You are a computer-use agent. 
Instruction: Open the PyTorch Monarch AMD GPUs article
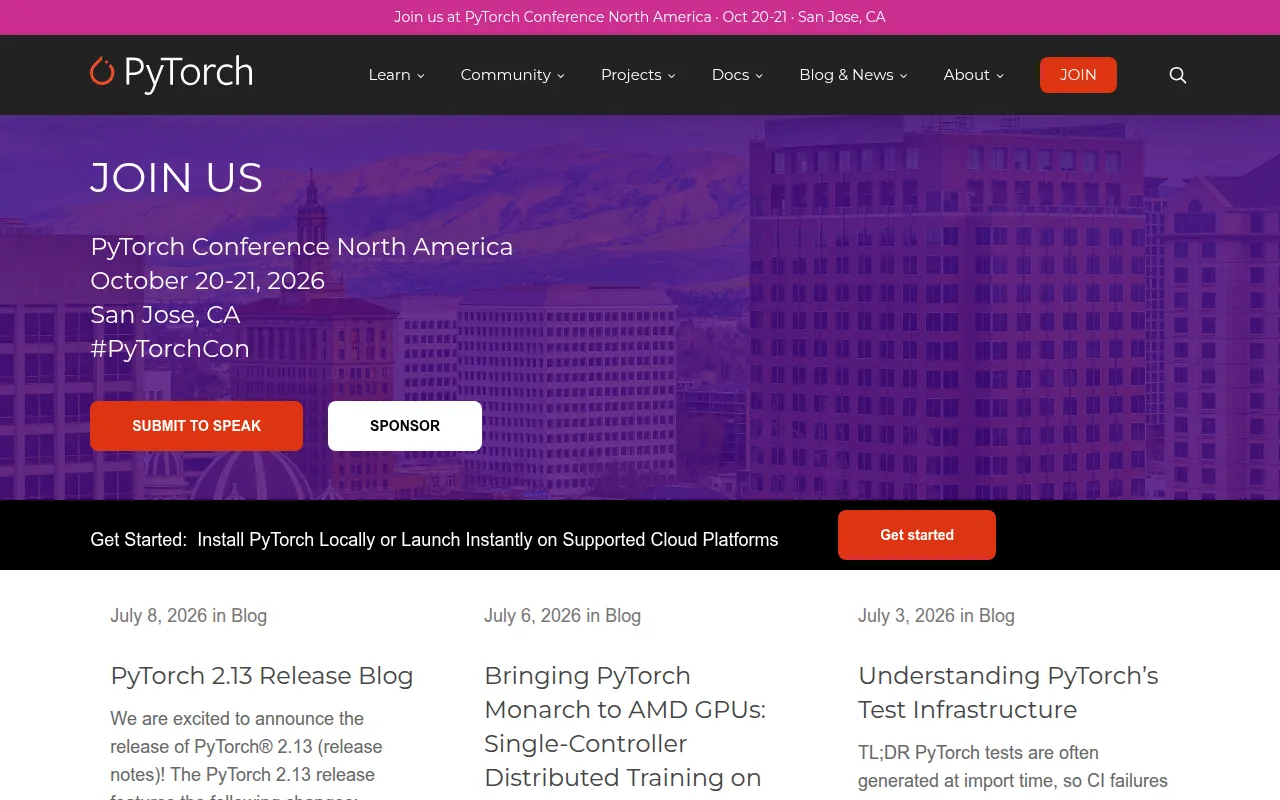coord(625,727)
